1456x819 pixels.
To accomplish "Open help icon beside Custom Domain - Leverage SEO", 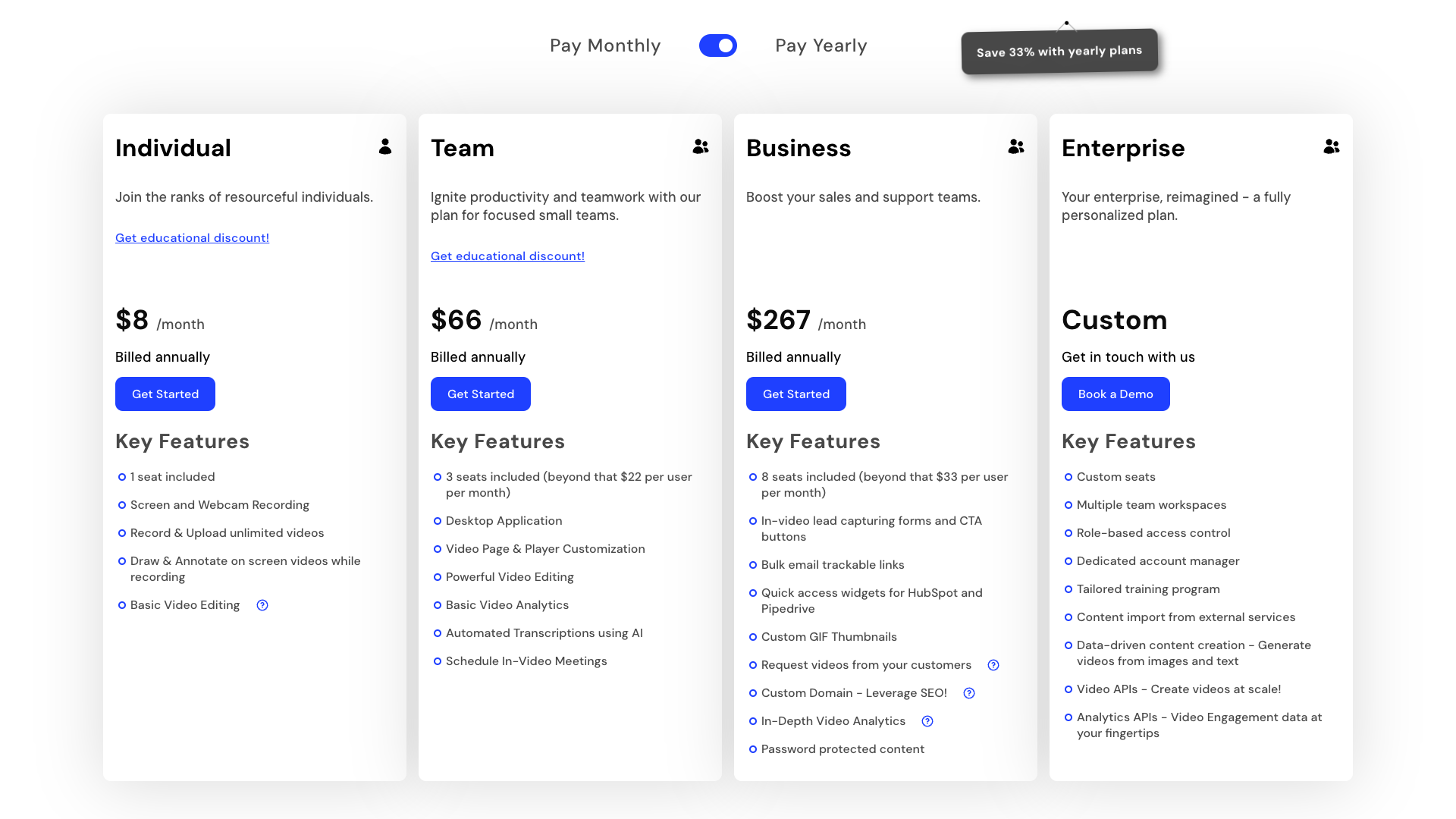I will pos(968,693).
